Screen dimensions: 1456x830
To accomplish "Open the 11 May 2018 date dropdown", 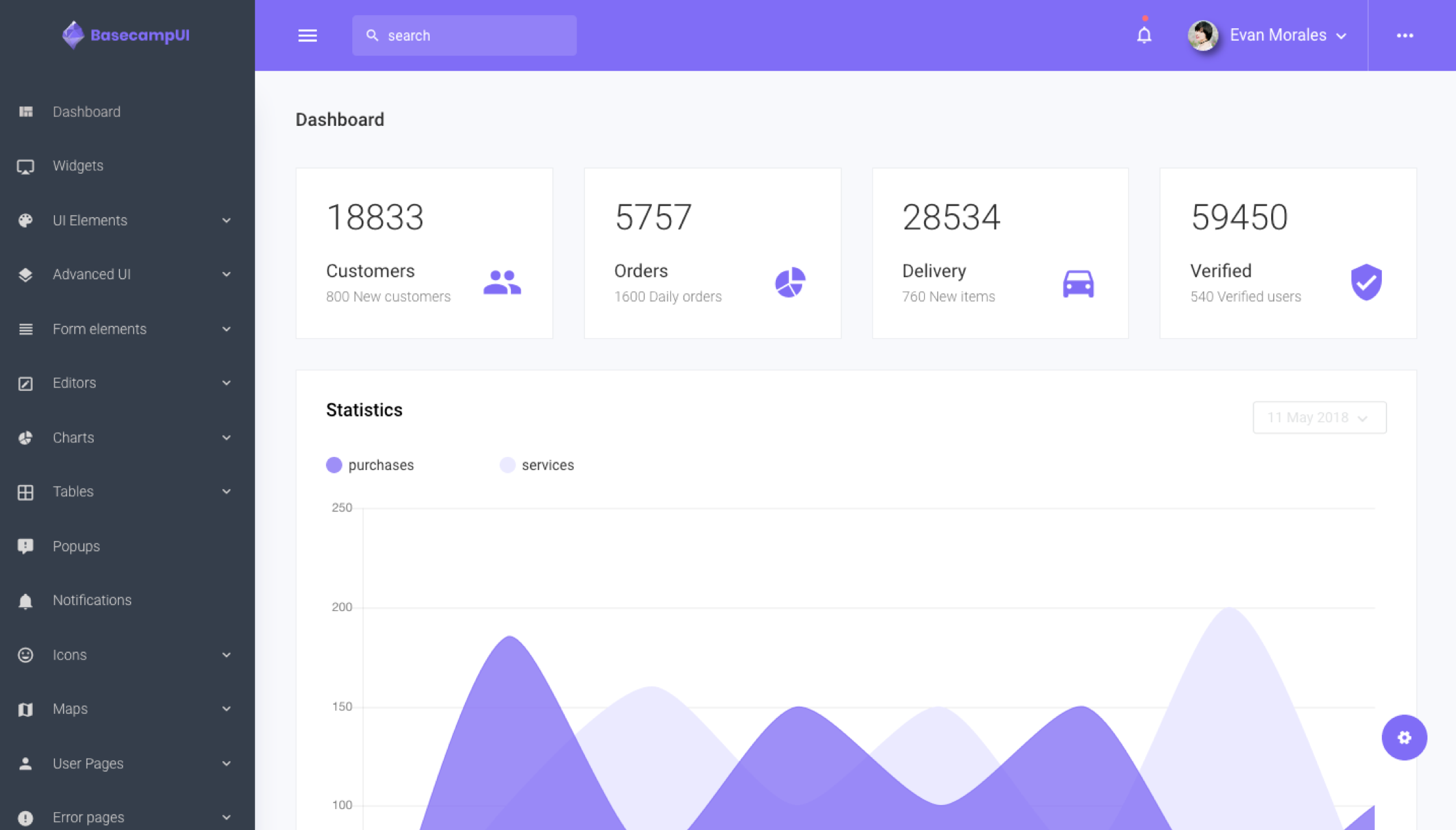I will click(1319, 418).
